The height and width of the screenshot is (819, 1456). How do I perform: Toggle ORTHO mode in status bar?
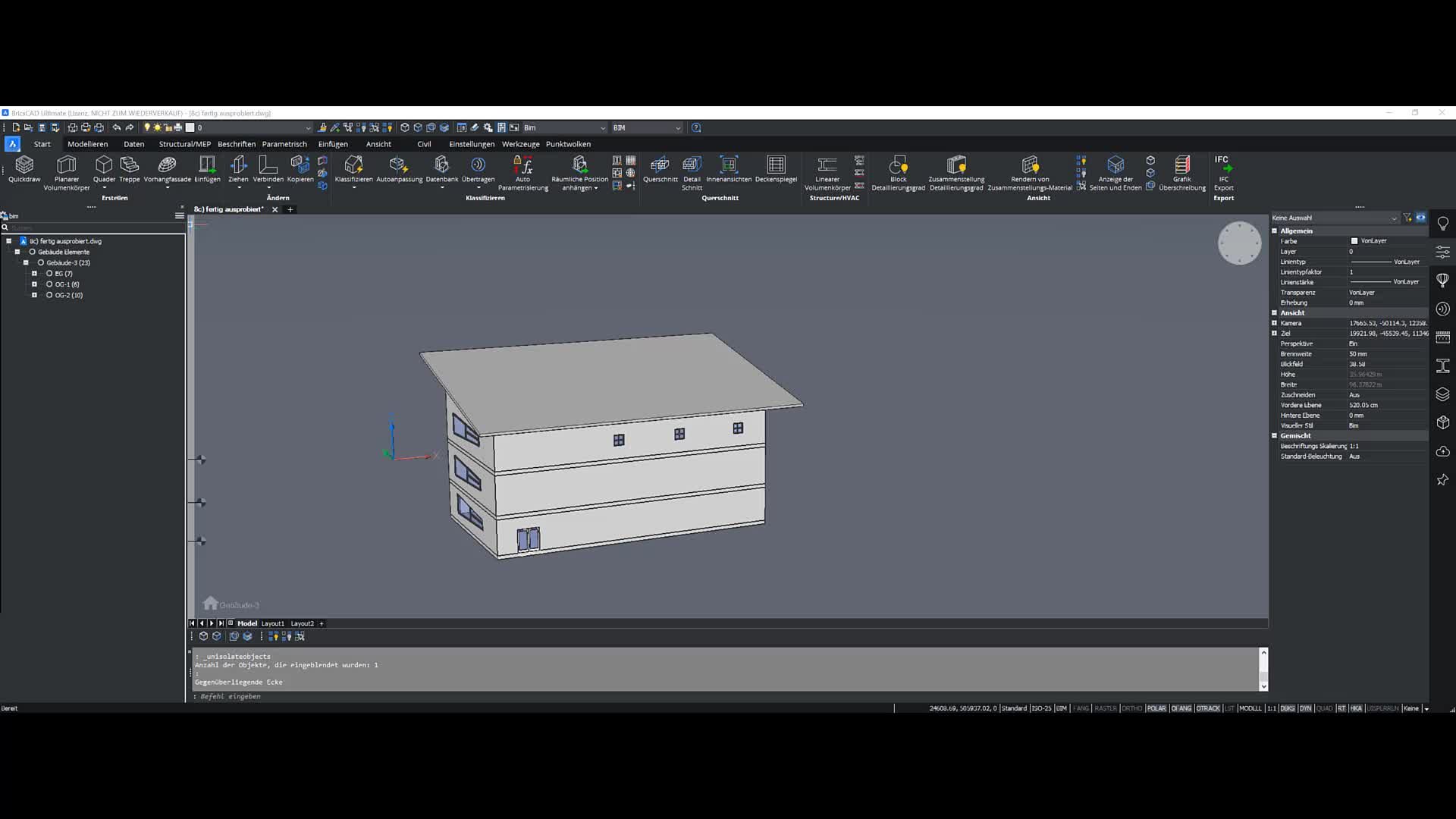tap(1131, 708)
